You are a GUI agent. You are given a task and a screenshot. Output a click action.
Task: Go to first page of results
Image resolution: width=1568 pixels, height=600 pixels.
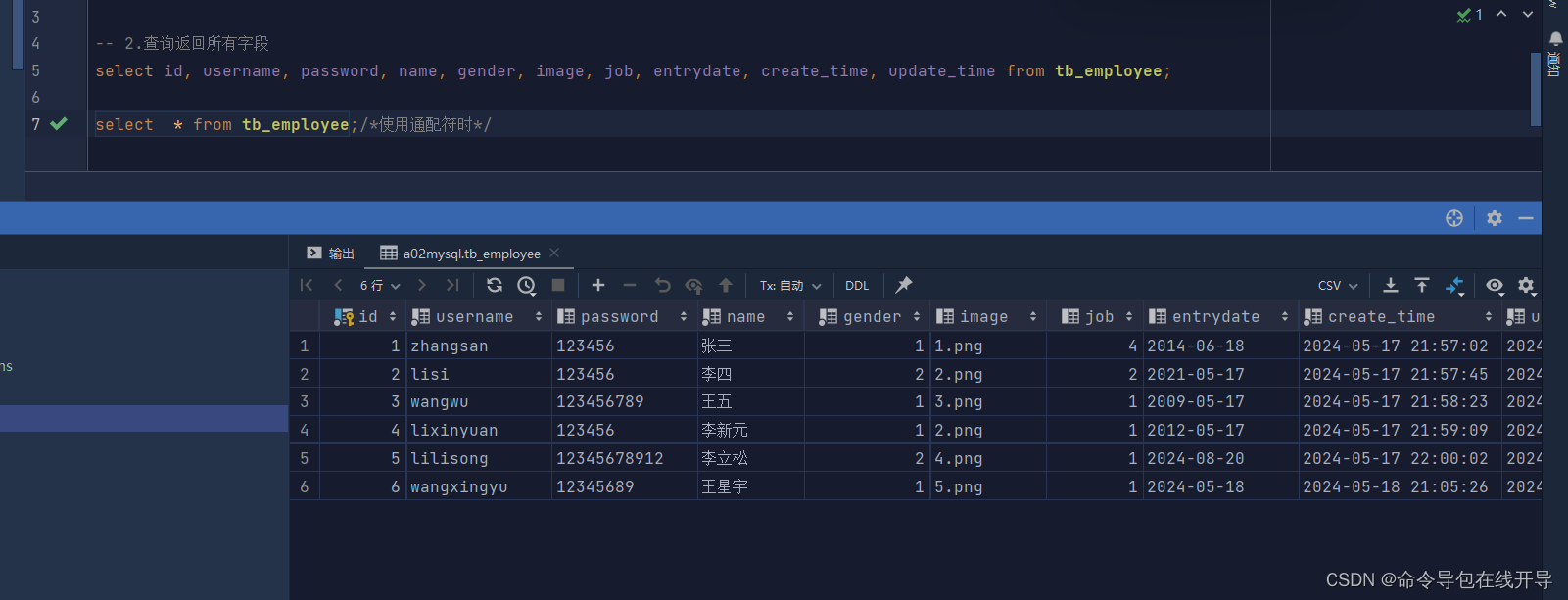click(307, 285)
